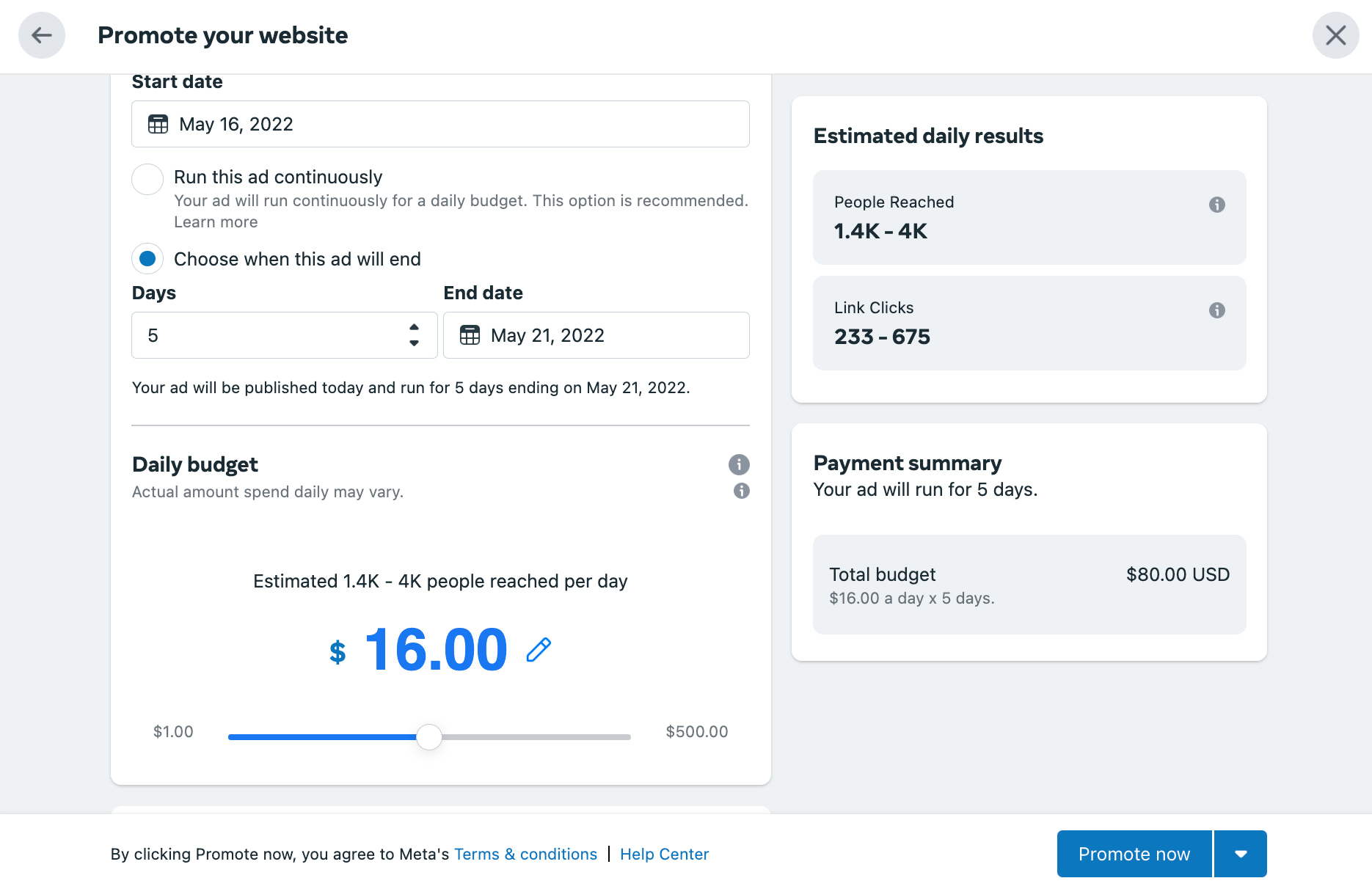Increase Days with the up arrow
This screenshot has width=1372, height=889.
point(414,327)
